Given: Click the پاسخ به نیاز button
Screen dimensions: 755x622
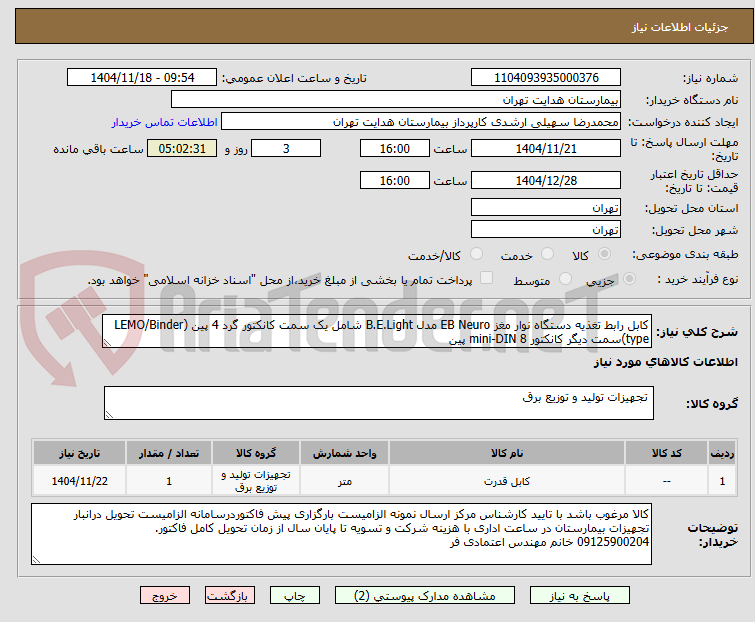Looking at the screenshot, I should [x=579, y=596].
